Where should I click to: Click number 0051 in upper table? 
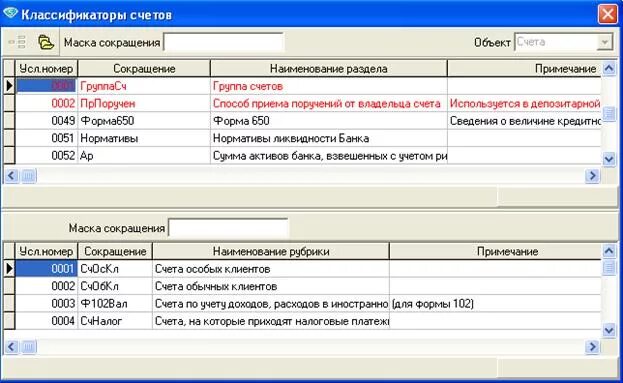click(x=46, y=138)
